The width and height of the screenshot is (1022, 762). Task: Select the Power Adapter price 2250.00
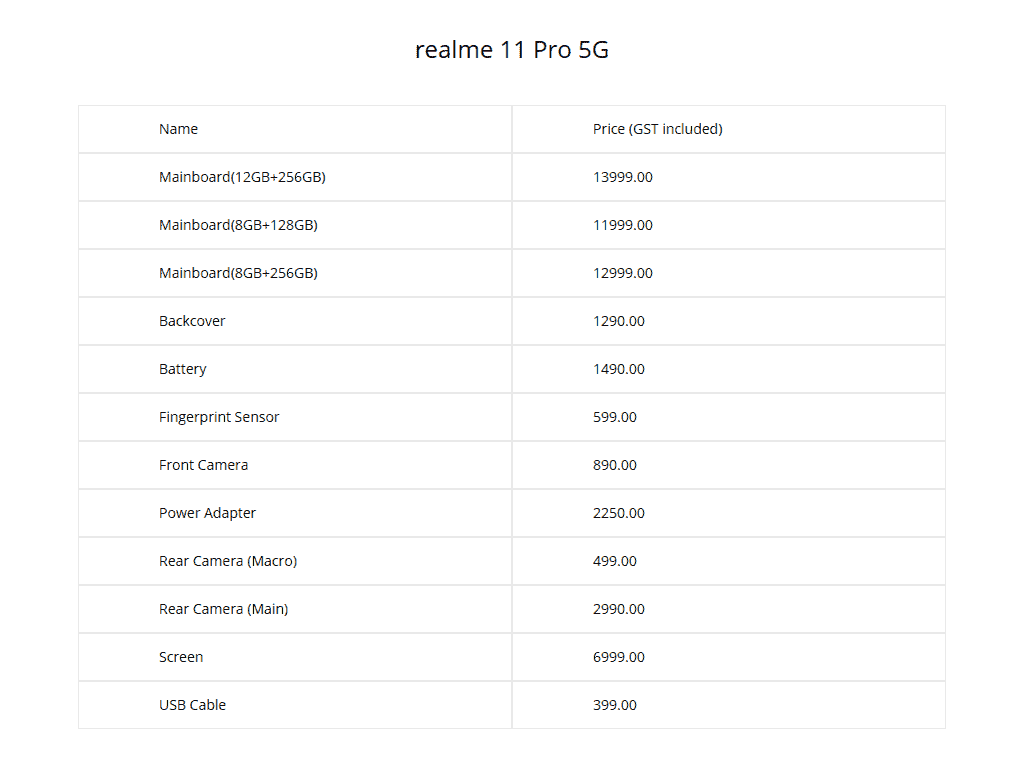pos(618,513)
